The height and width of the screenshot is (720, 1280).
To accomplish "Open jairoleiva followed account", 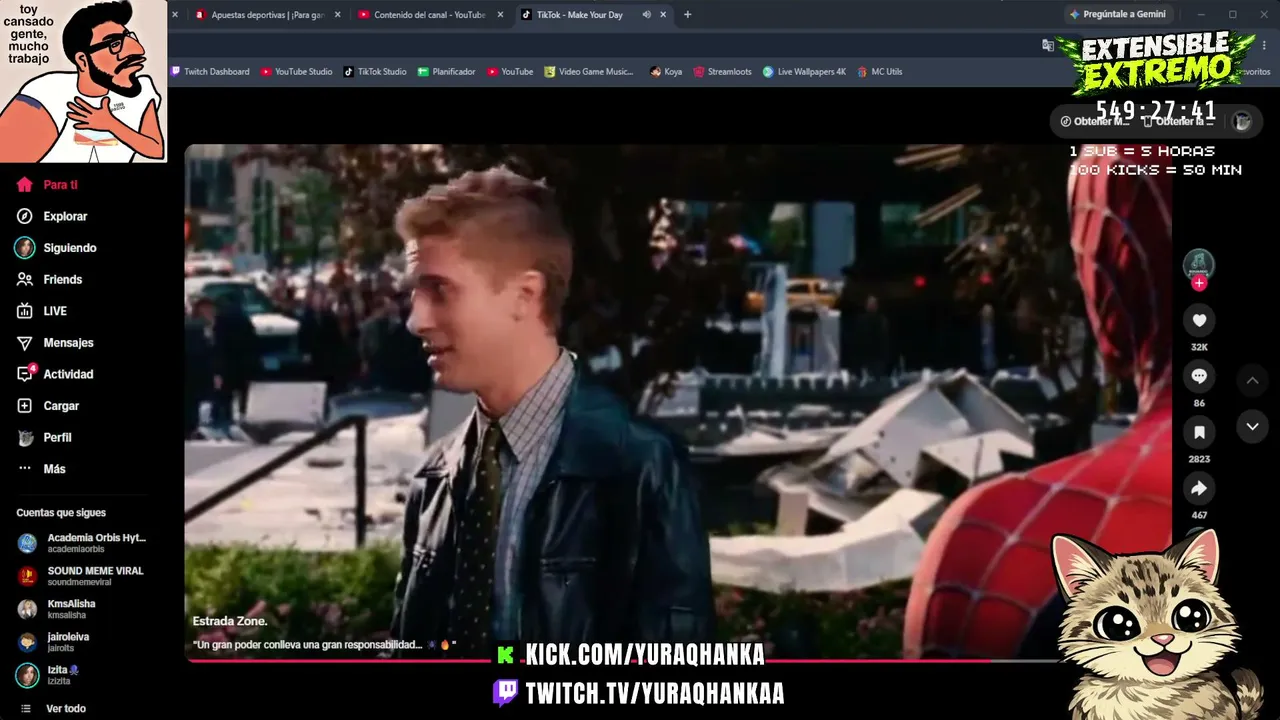I will tap(54, 642).
